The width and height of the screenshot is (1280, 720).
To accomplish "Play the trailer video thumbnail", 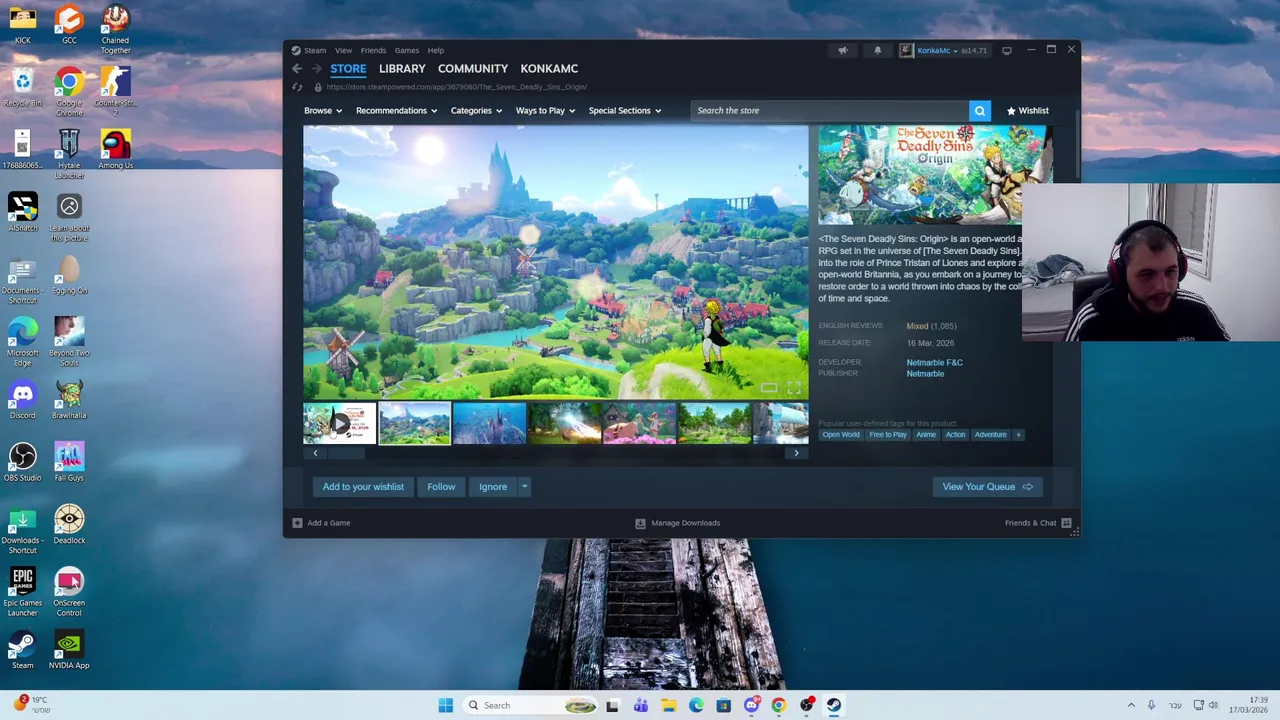I will pyautogui.click(x=340, y=424).
